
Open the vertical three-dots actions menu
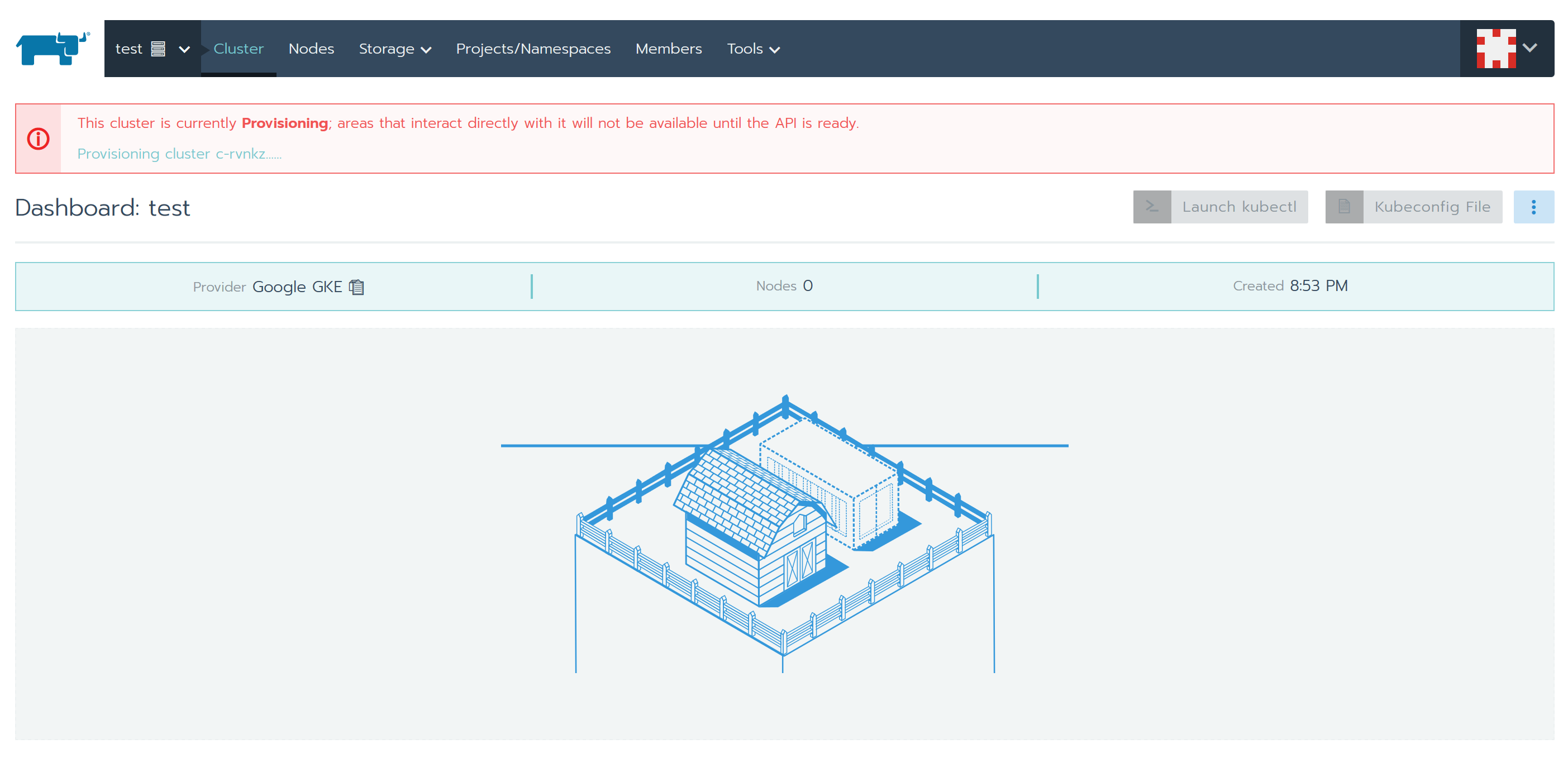pos(1533,207)
